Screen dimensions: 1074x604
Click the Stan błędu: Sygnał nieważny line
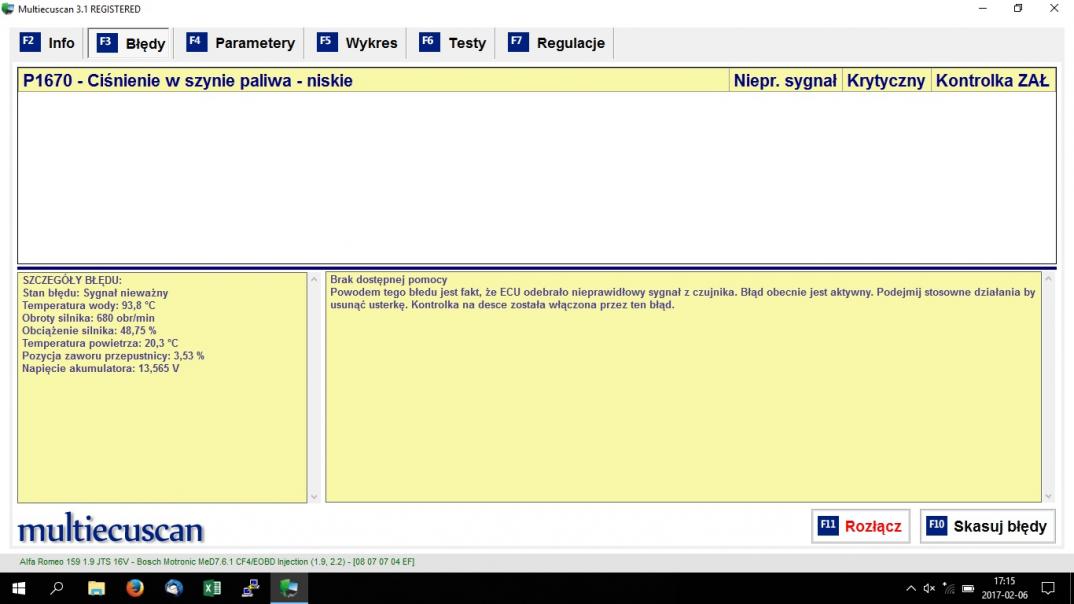tap(95, 293)
